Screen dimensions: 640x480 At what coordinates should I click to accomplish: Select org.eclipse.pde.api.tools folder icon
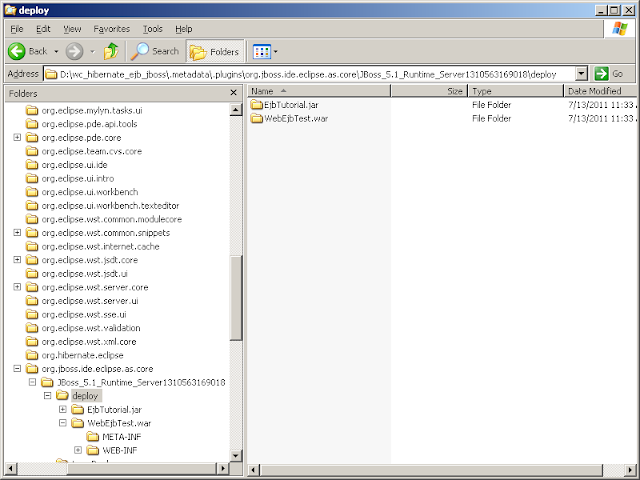click(32, 124)
